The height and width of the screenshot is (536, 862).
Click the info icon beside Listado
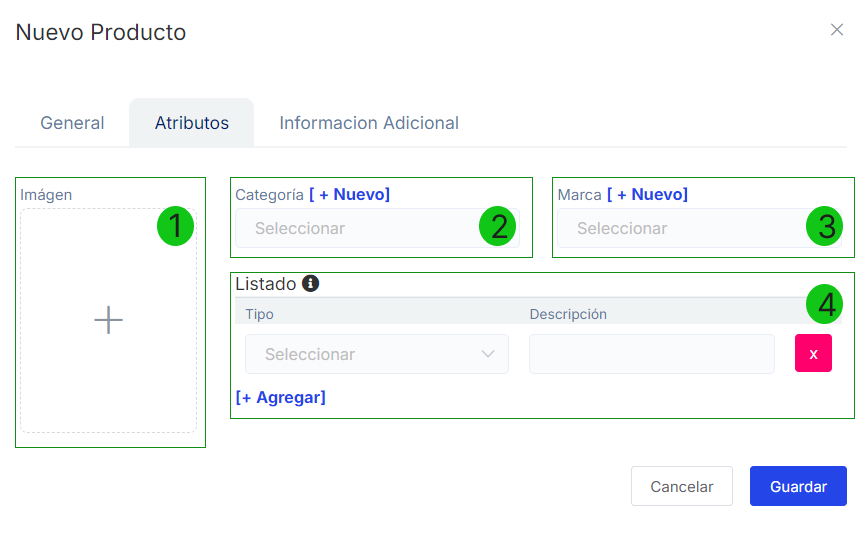310,284
